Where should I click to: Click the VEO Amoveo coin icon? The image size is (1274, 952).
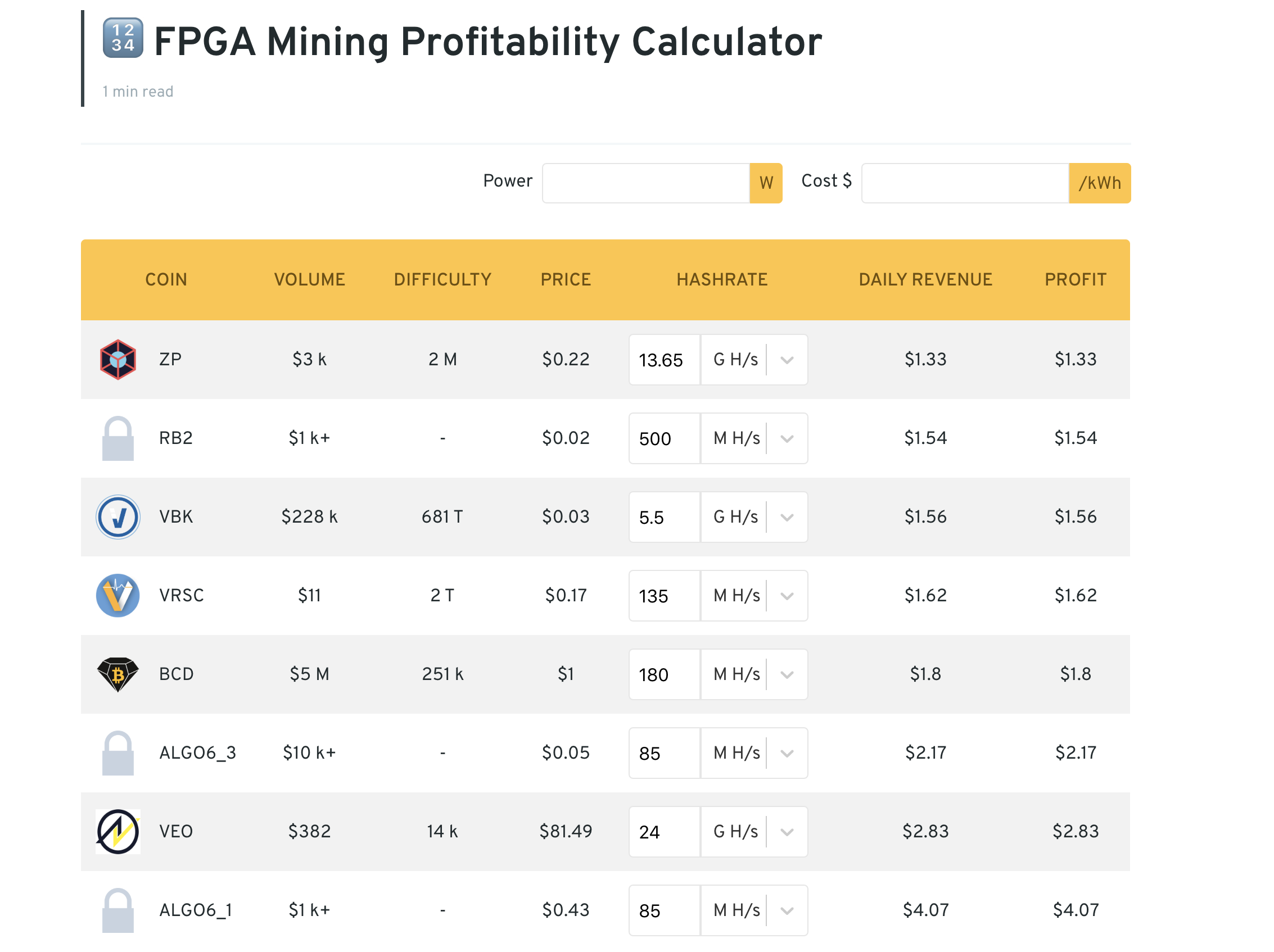point(118,832)
